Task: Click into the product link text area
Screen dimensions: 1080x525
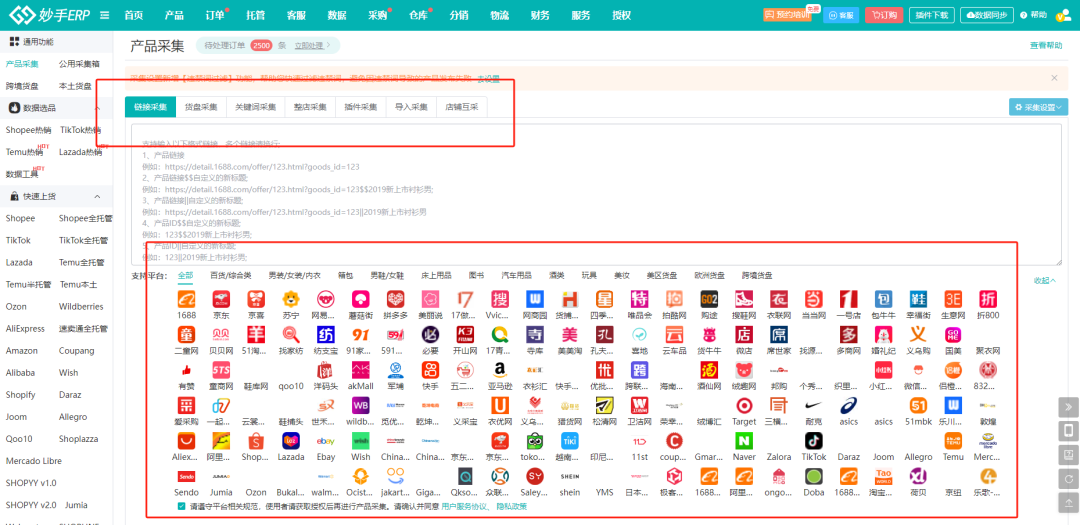Action: (x=596, y=194)
